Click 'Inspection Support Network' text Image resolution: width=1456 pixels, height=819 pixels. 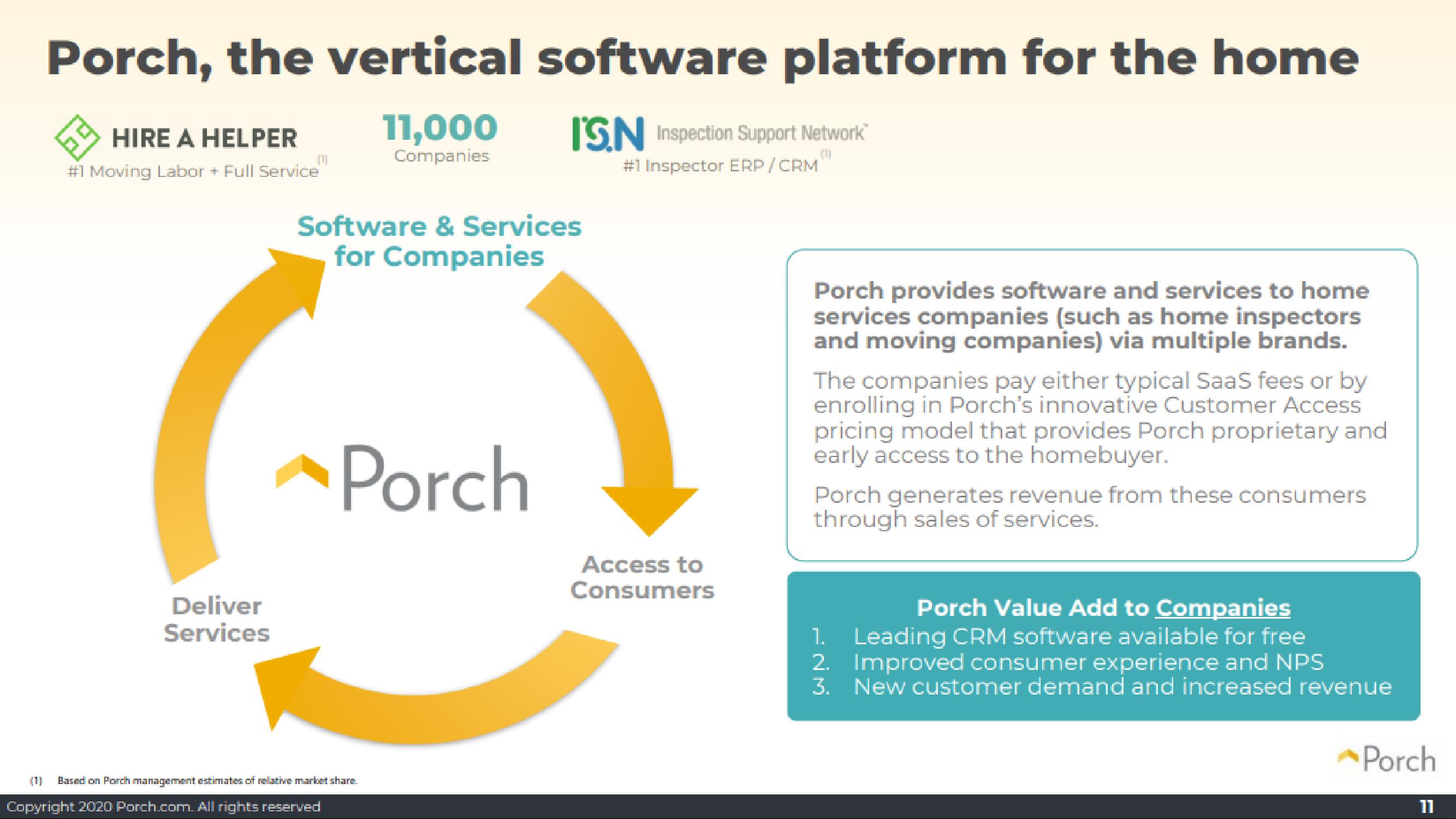point(761,133)
